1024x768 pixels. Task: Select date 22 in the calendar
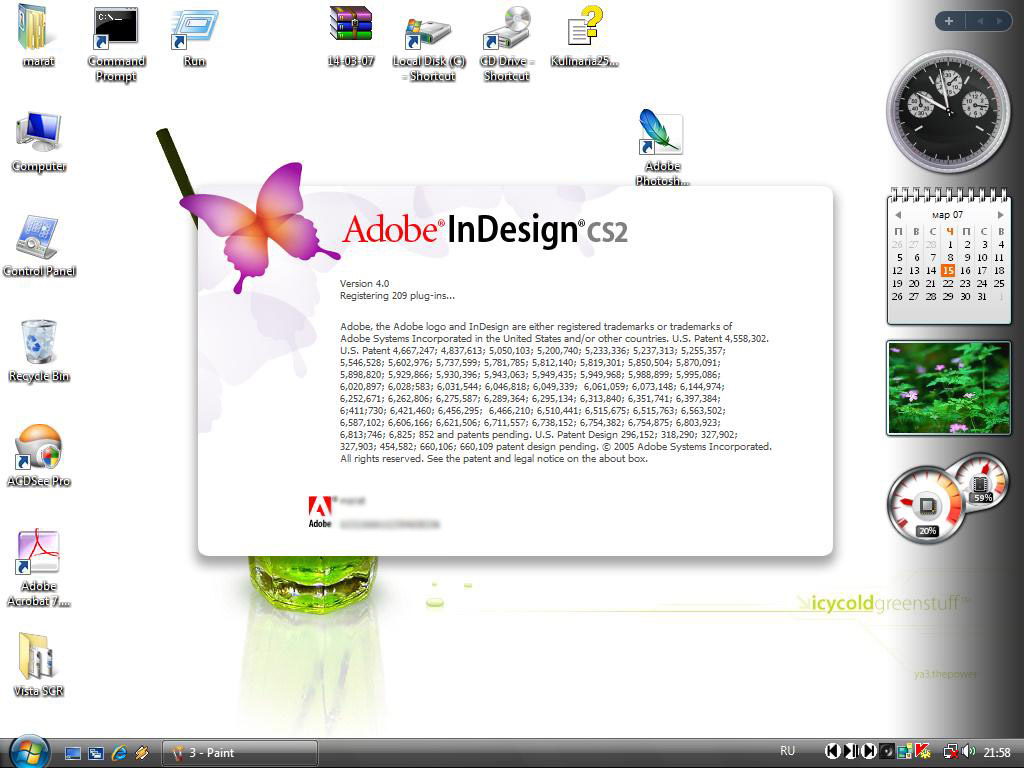[x=948, y=283]
